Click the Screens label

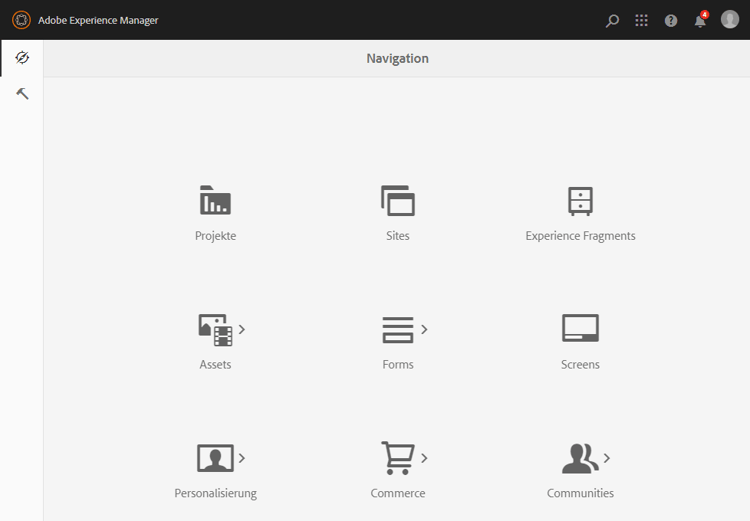(580, 365)
